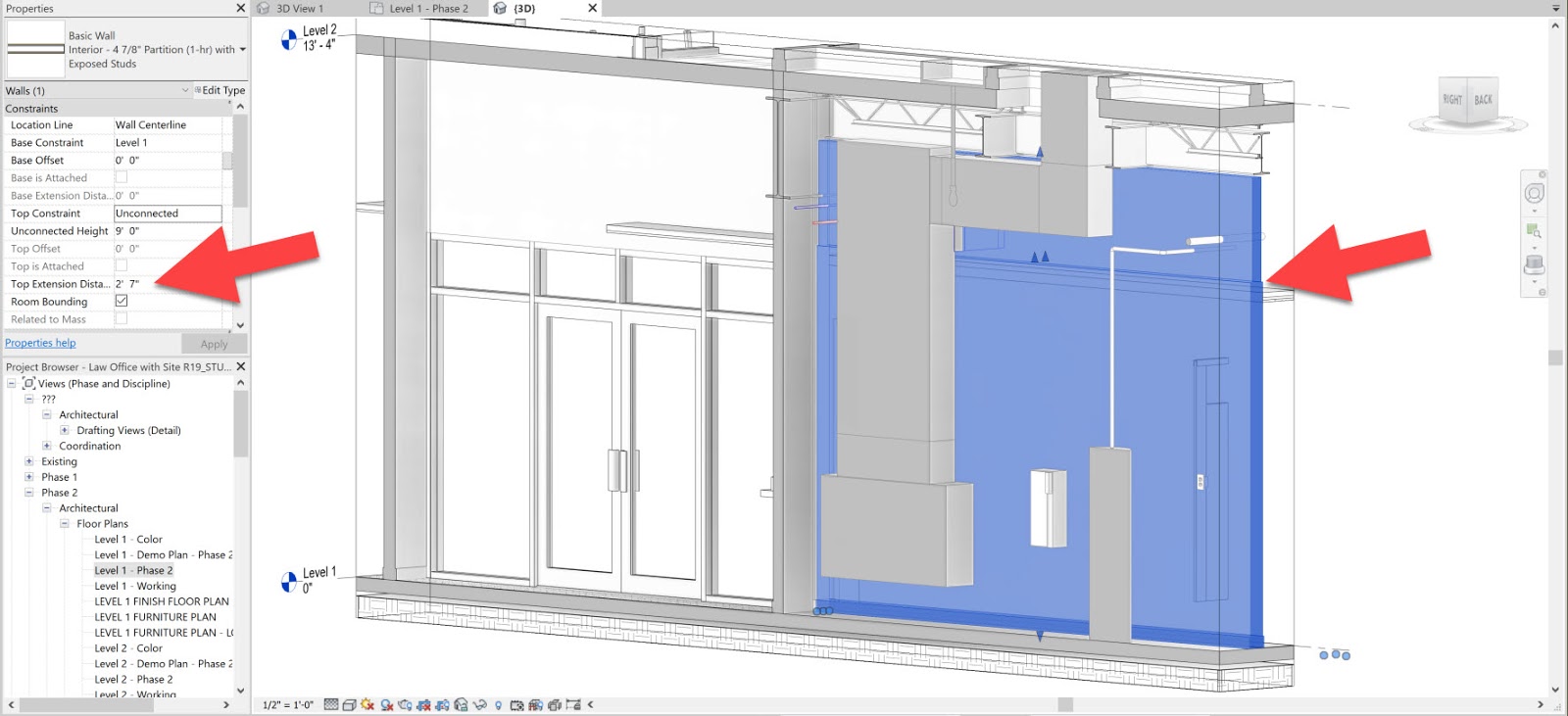Image resolution: width=1568 pixels, height=716 pixels.
Task: Click the Unconnected Height value field
Action: click(x=168, y=231)
